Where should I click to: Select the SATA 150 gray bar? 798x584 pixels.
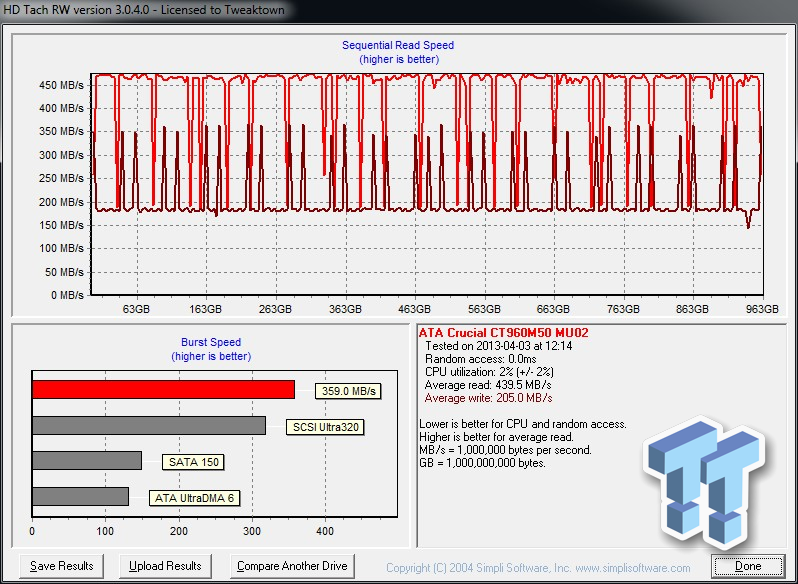tap(87, 460)
